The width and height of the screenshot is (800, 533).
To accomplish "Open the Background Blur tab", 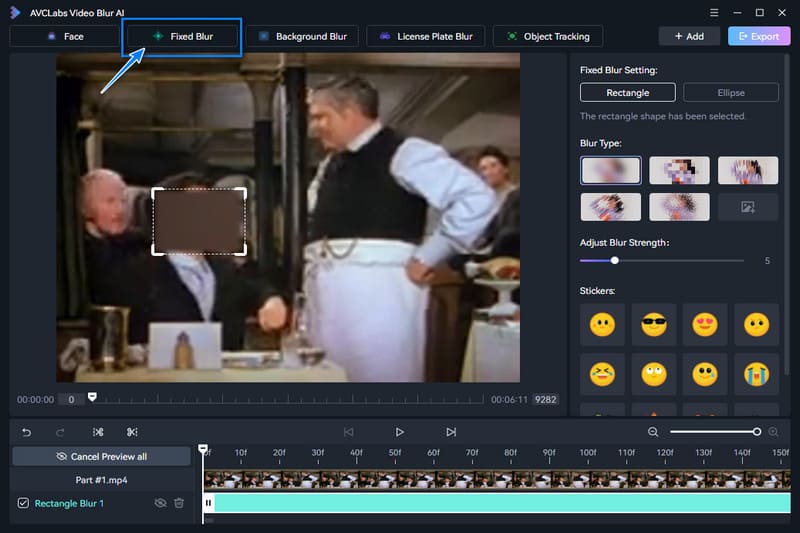I will tap(302, 36).
